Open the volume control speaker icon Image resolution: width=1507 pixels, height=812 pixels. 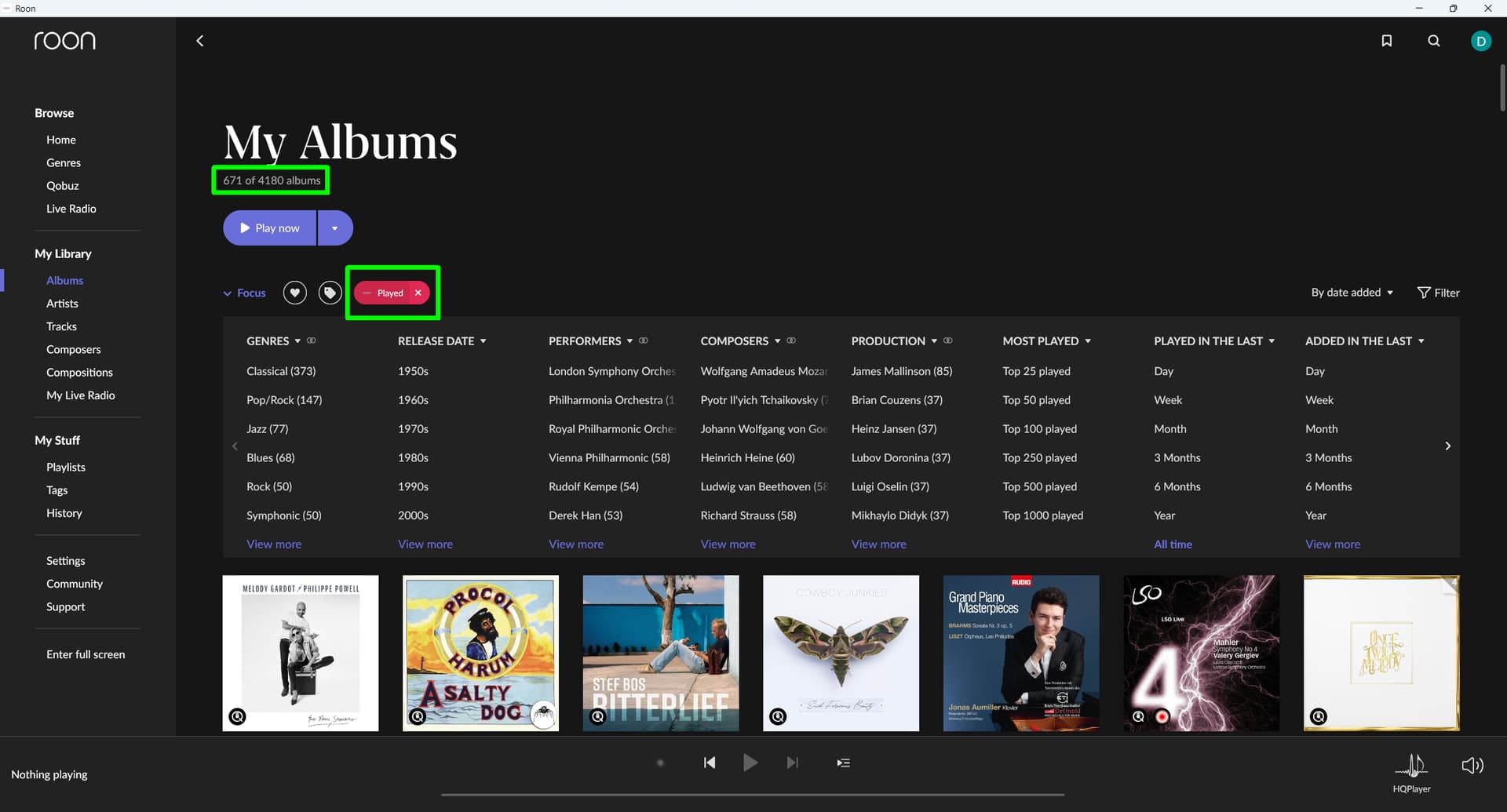[x=1472, y=765]
